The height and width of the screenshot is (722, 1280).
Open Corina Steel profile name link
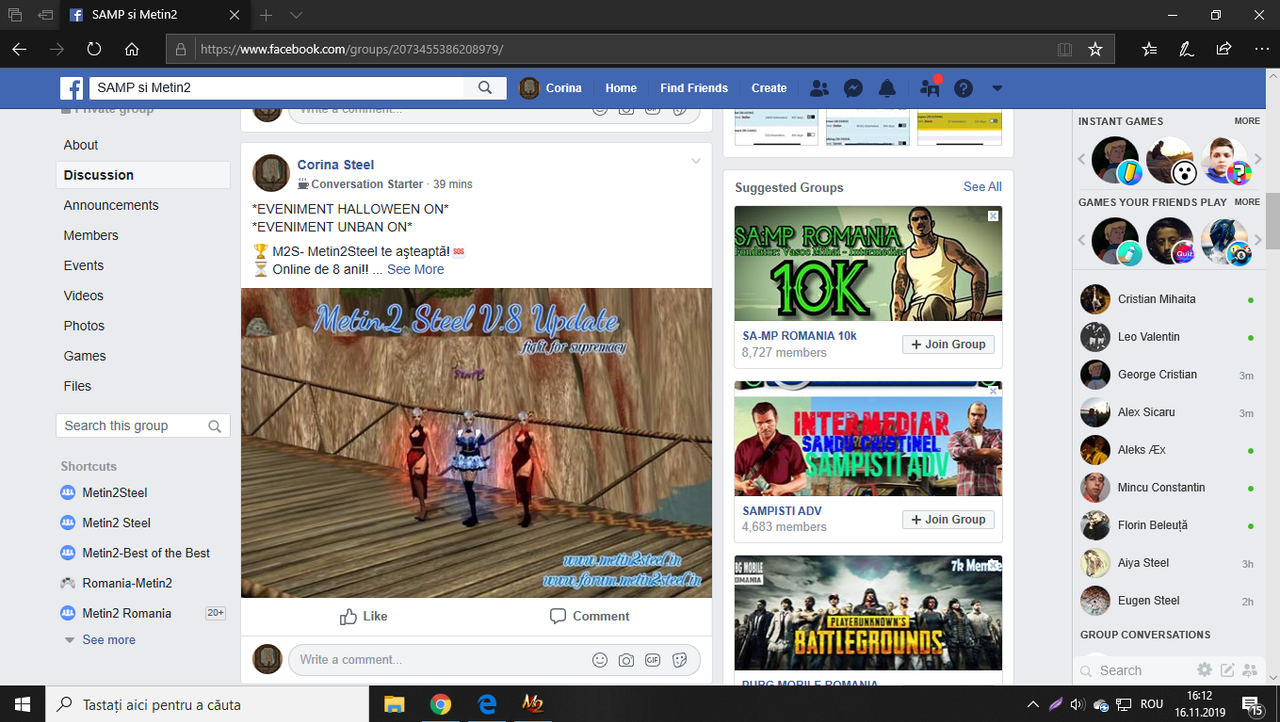(x=336, y=165)
